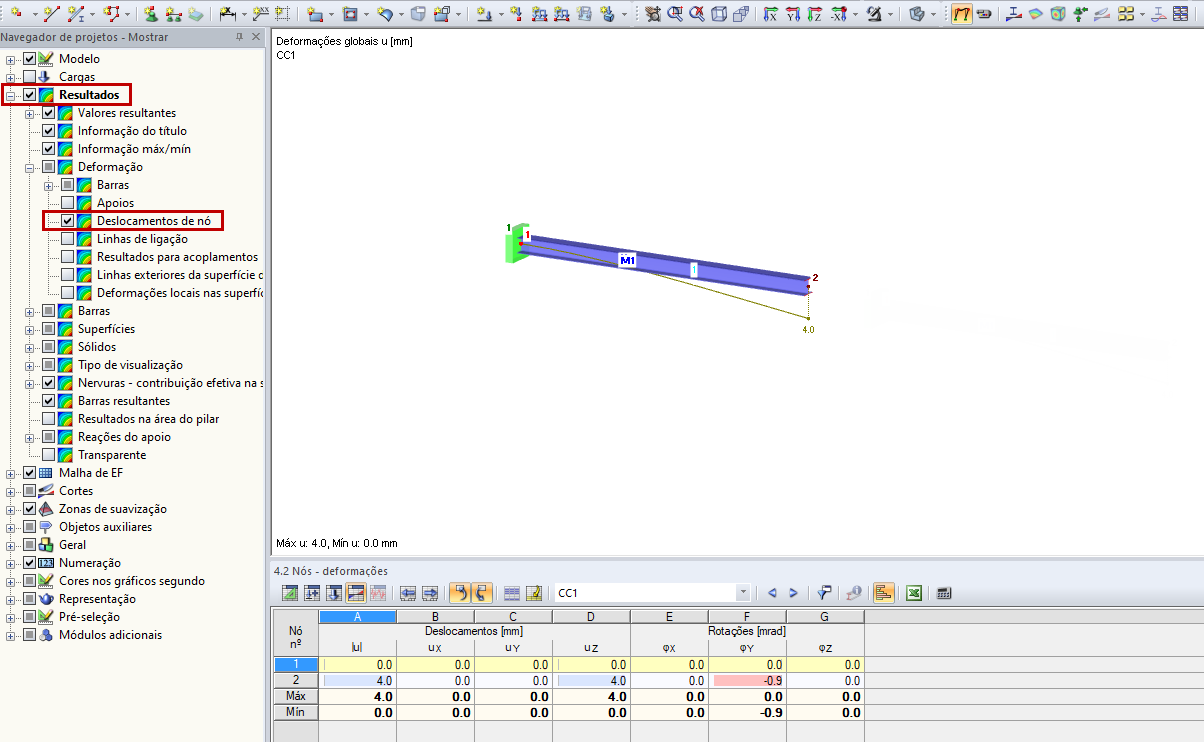Select Tipo de visualização tree item
The width and height of the screenshot is (1204, 742).
coord(130,365)
